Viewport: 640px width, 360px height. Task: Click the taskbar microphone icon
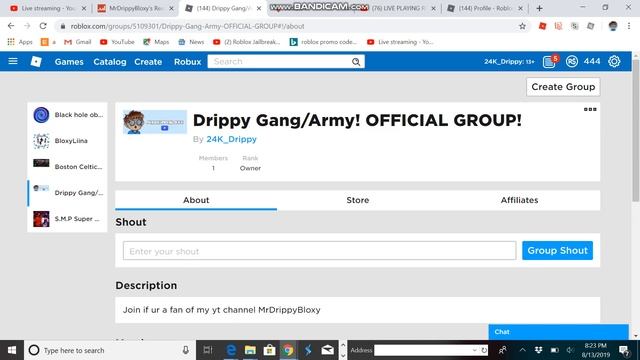(186, 350)
